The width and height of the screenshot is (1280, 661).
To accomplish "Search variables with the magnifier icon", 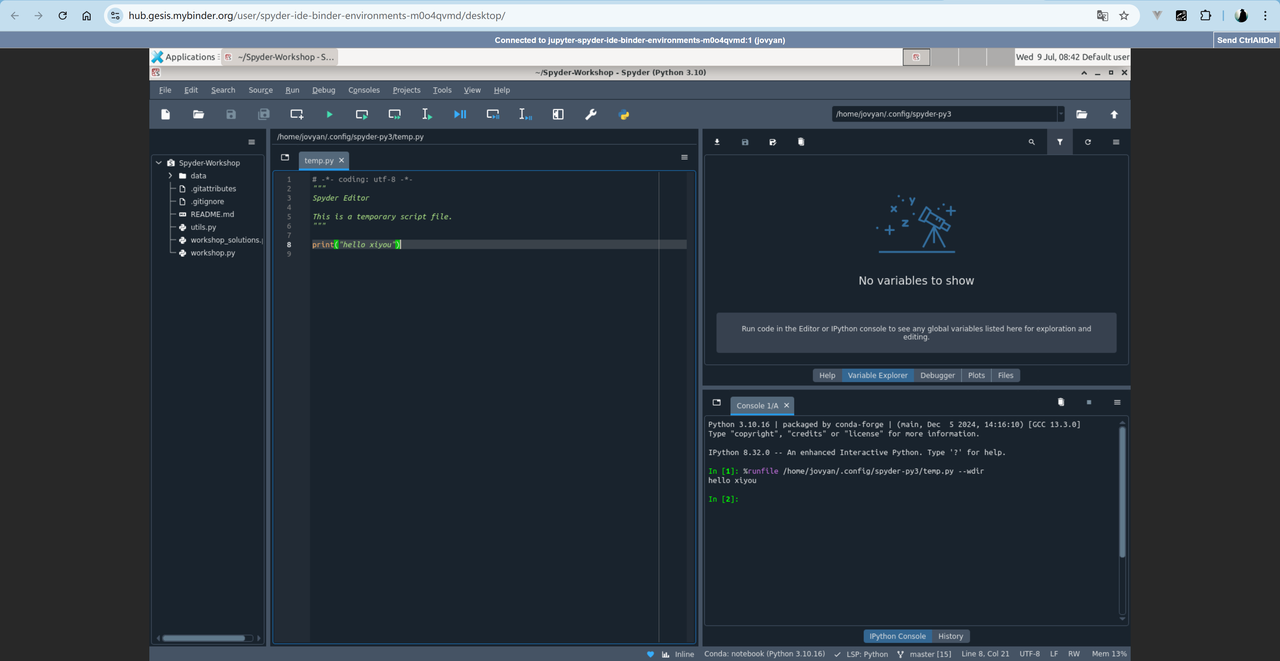I will pos(1032,142).
